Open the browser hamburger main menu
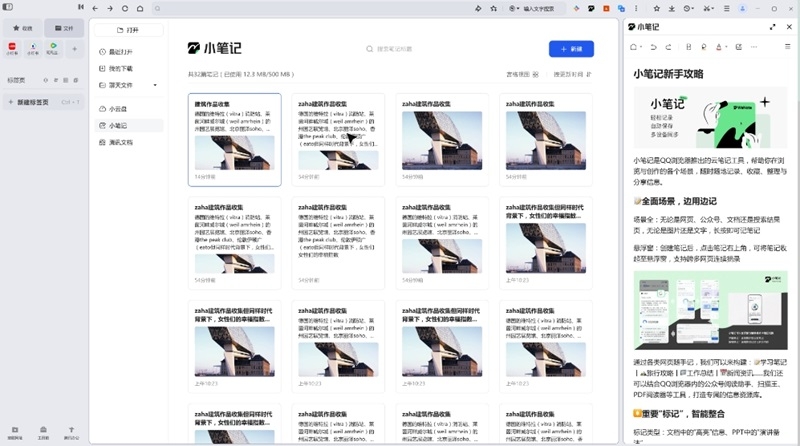800x446 pixels. (x=727, y=8)
